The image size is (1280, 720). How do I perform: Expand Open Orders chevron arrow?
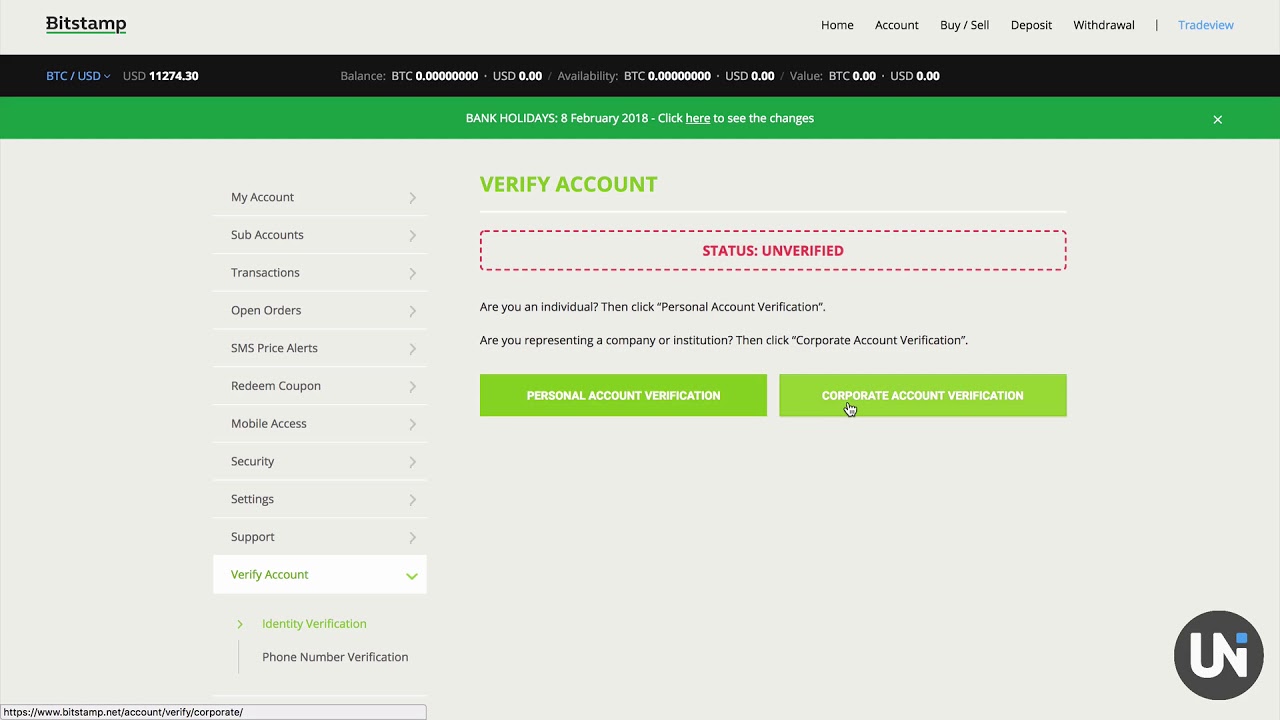412,311
